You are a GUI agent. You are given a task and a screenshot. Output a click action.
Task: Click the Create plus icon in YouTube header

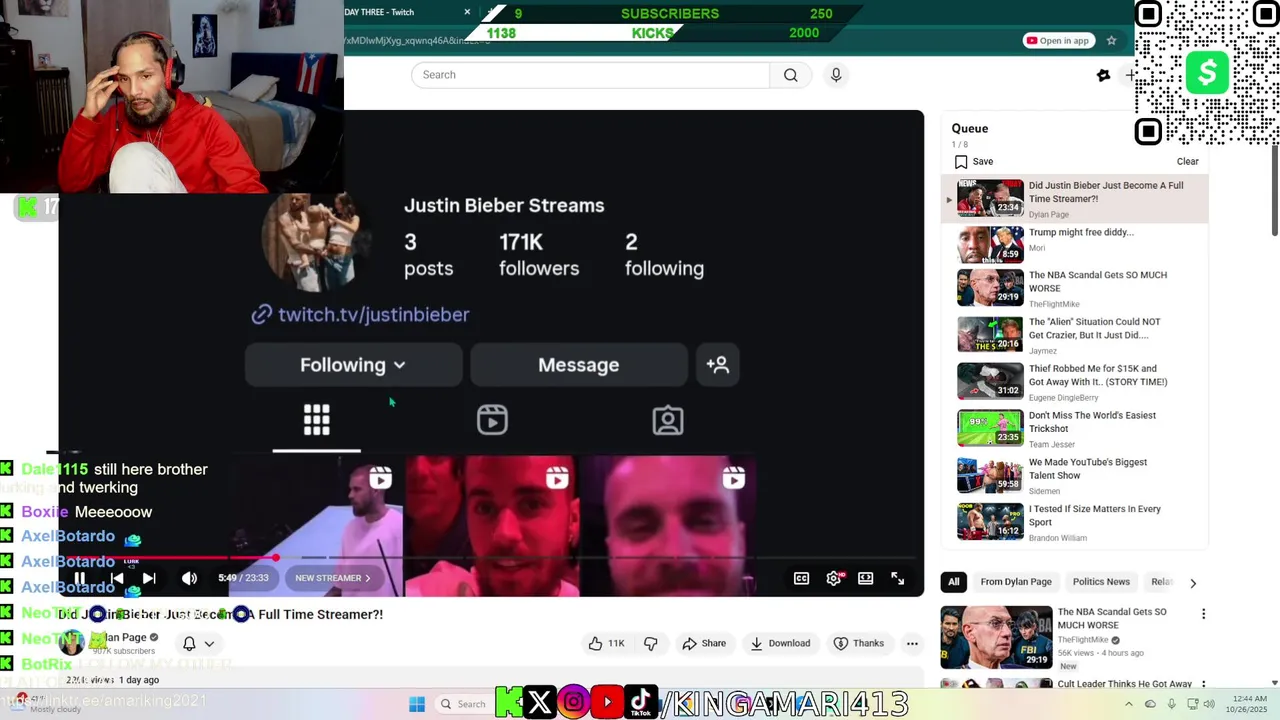[1131, 75]
